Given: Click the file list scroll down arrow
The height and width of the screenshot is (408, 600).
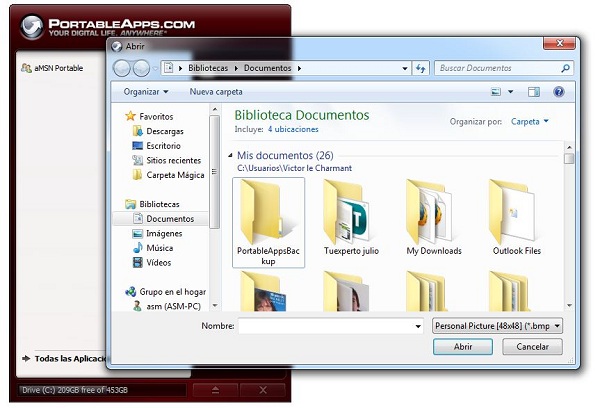Looking at the screenshot, I should pyautogui.click(x=569, y=305).
